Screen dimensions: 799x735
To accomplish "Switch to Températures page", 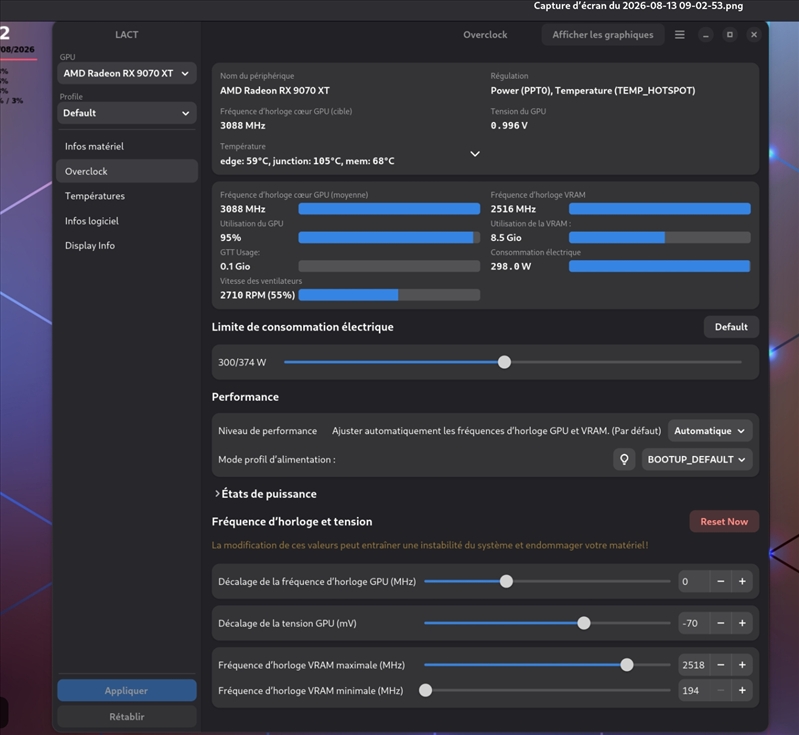I will point(126,196).
